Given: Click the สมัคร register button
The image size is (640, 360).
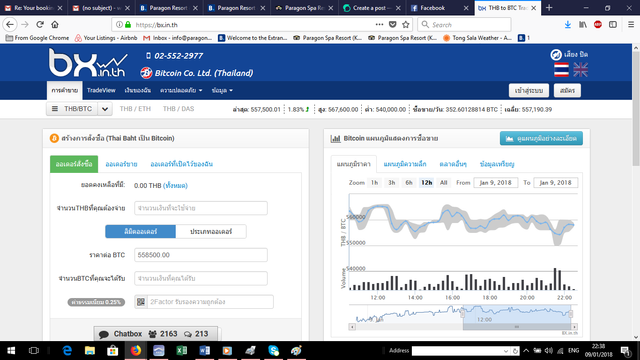Looking at the screenshot, I should pyautogui.click(x=567, y=91).
